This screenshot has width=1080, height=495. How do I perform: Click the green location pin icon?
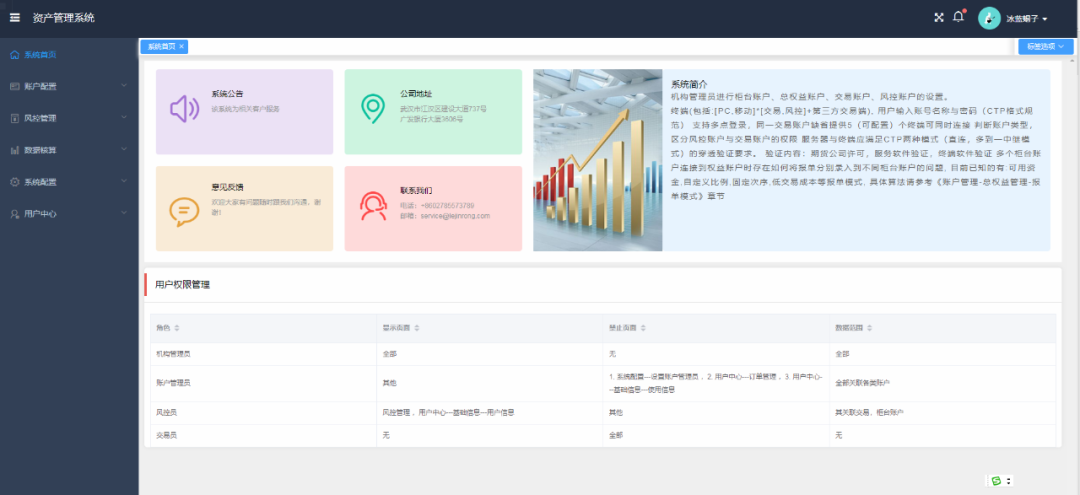click(x=373, y=109)
